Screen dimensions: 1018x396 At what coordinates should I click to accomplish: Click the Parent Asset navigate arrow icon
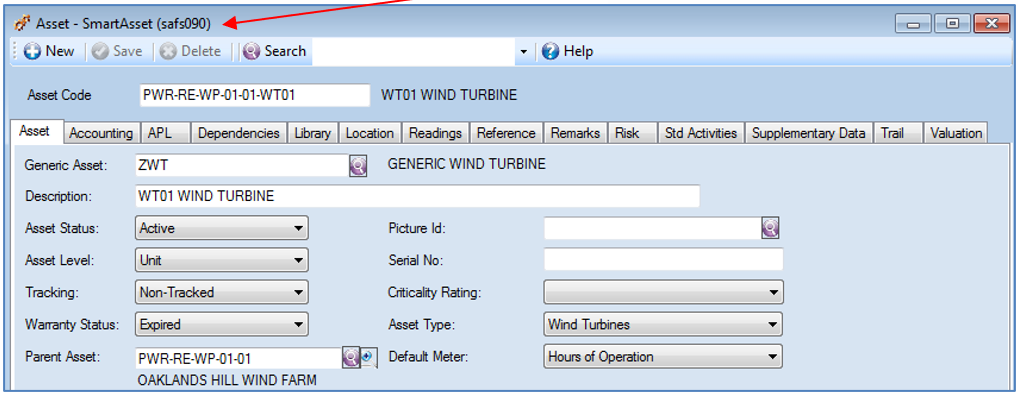(369, 357)
